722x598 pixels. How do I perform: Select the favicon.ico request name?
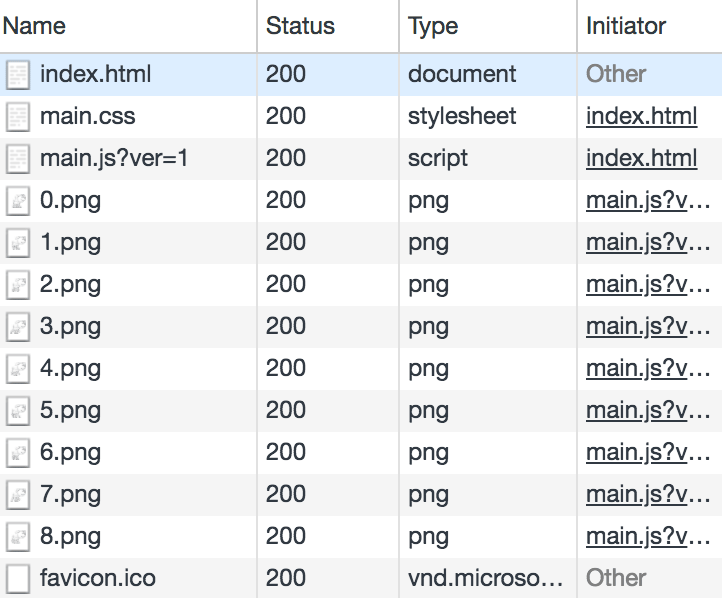coord(98,578)
